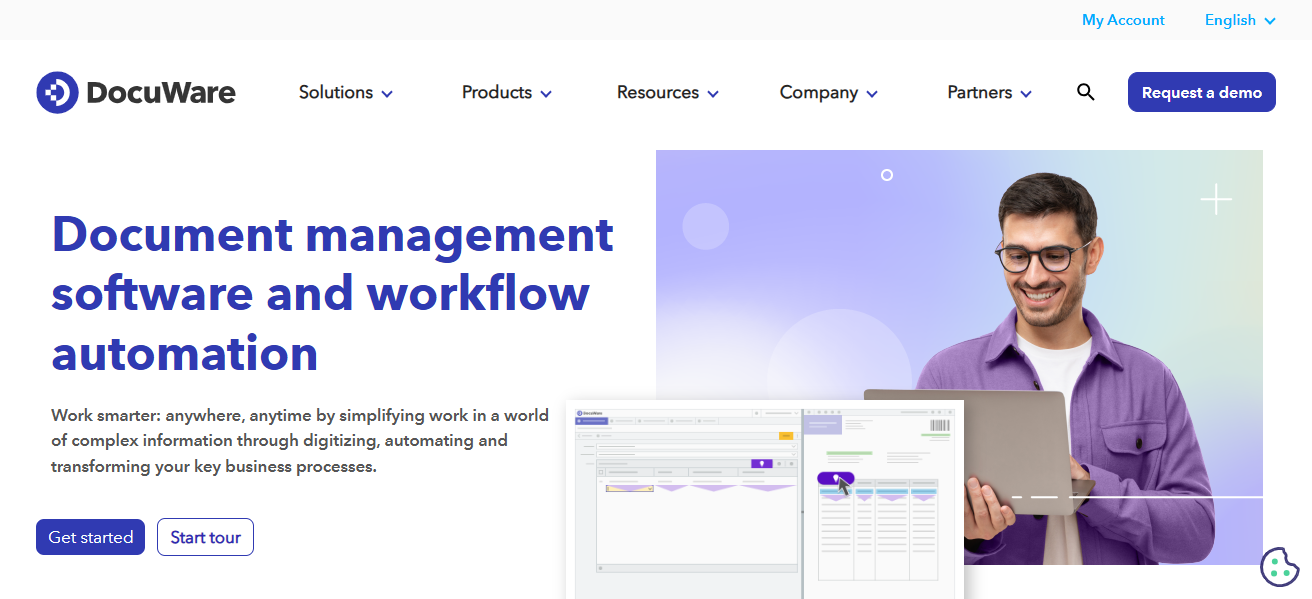Image resolution: width=1312 pixels, height=599 pixels.
Task: Click the headline Document management software
Action: pyautogui.click(x=333, y=293)
